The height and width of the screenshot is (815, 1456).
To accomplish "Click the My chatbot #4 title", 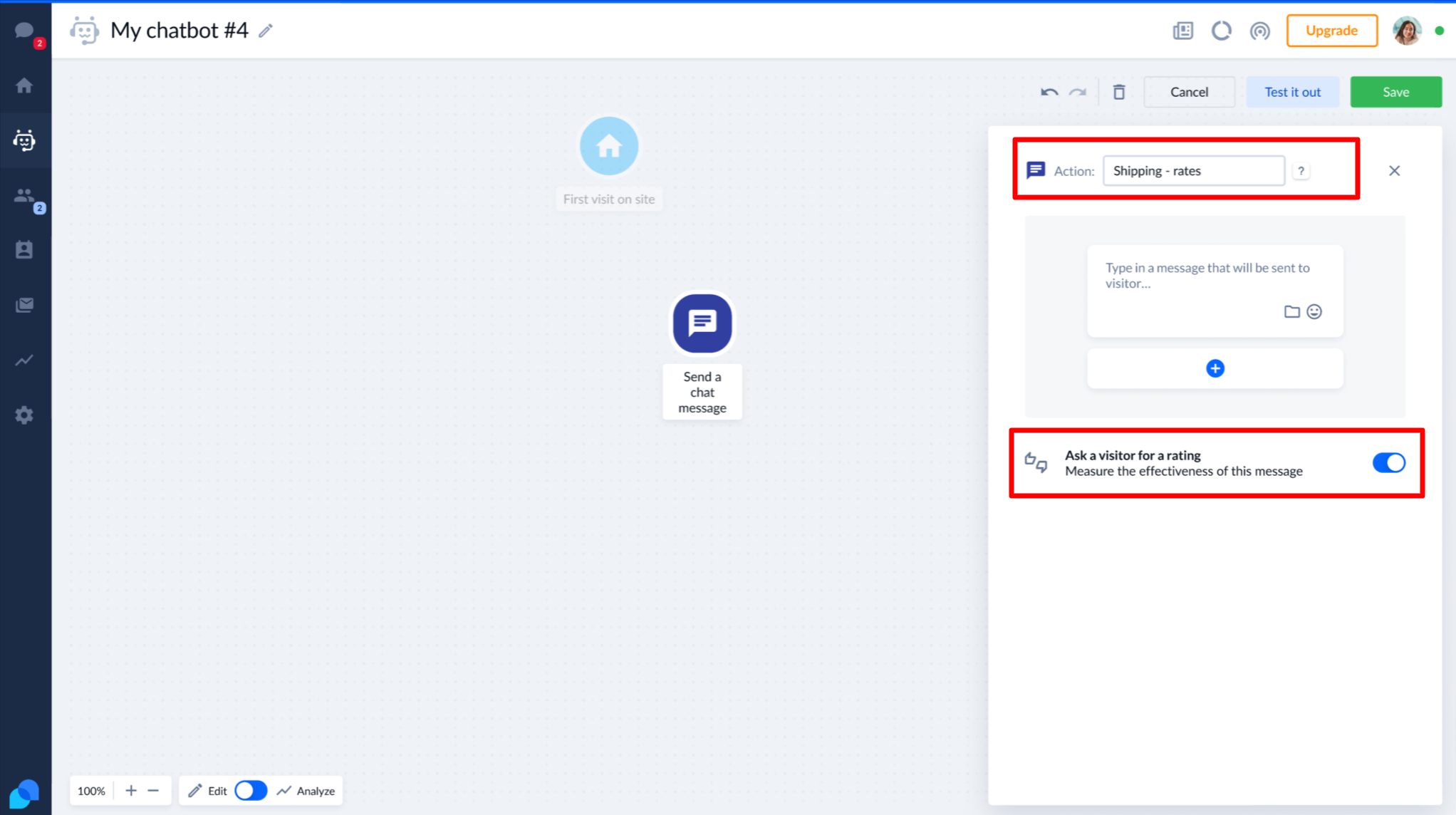I will (180, 31).
